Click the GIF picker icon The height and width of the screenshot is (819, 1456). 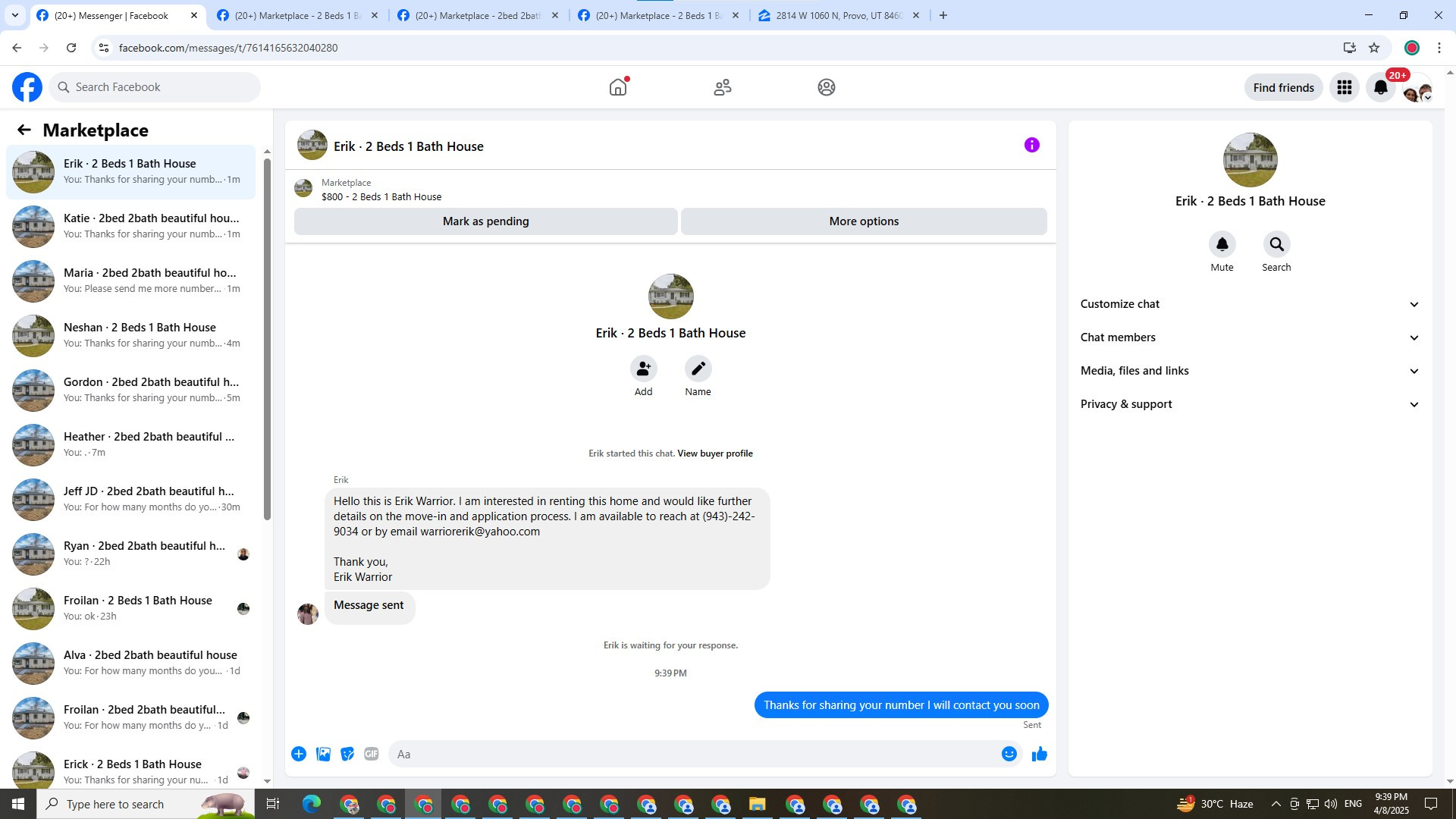pos(371,754)
